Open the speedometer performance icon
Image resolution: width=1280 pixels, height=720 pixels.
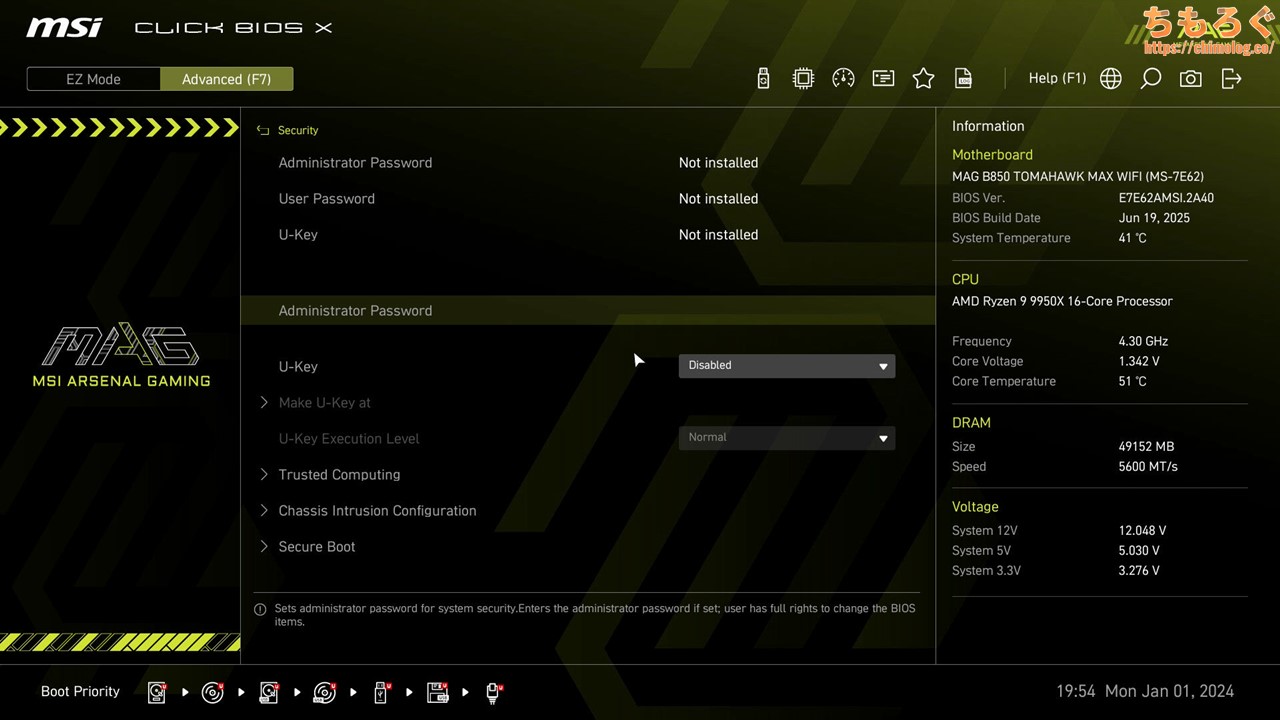click(843, 79)
